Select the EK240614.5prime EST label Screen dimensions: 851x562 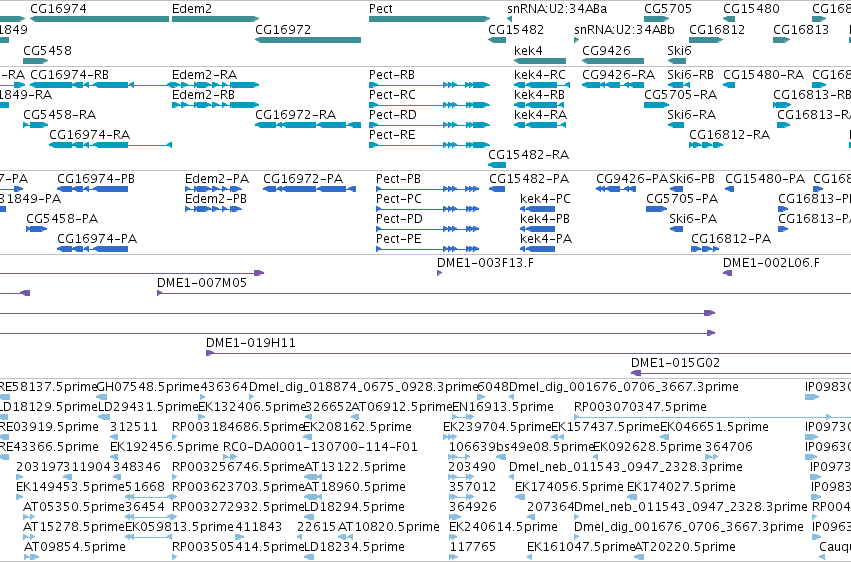[x=503, y=527]
